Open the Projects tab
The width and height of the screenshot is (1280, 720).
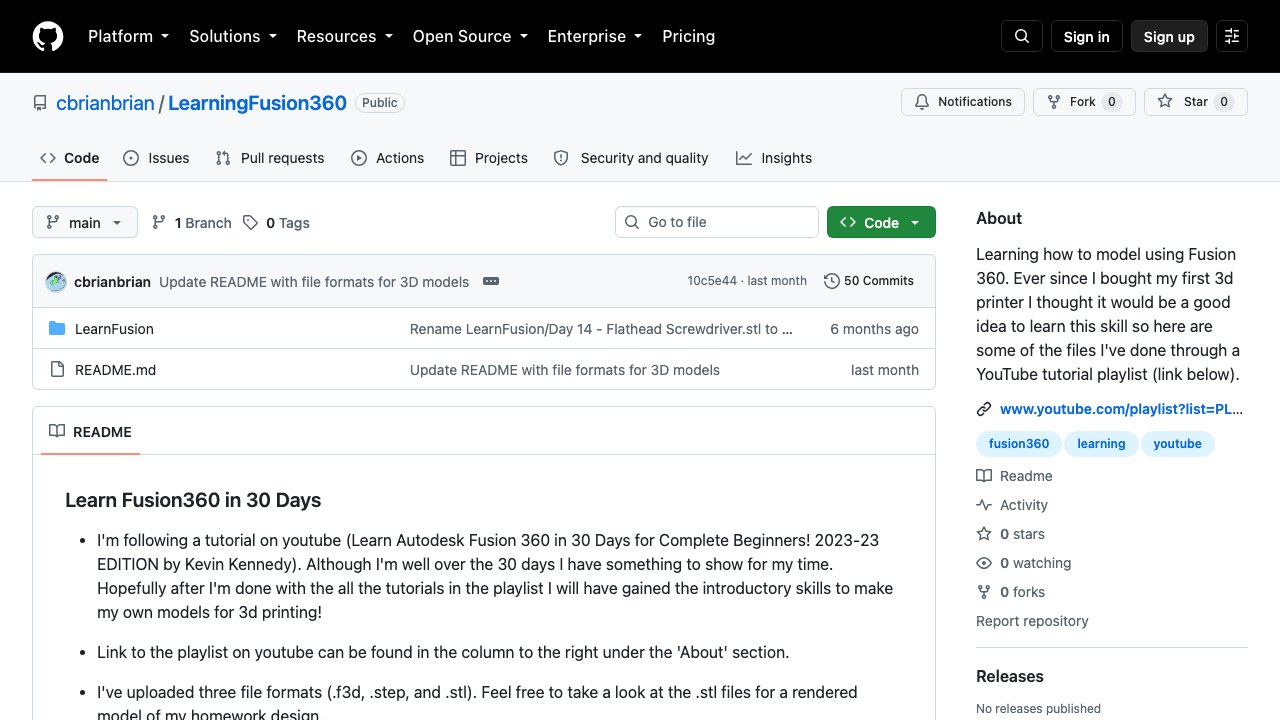click(489, 158)
